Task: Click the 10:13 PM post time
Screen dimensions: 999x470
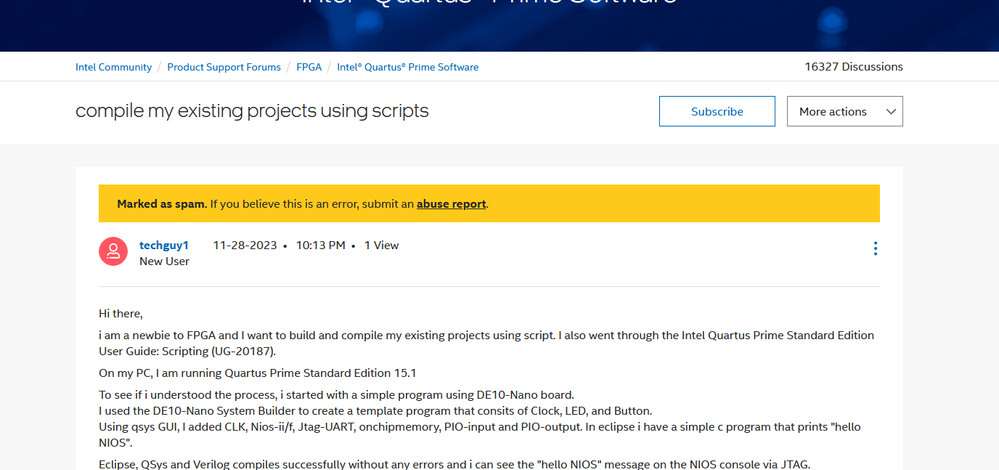Action: pyautogui.click(x=320, y=245)
